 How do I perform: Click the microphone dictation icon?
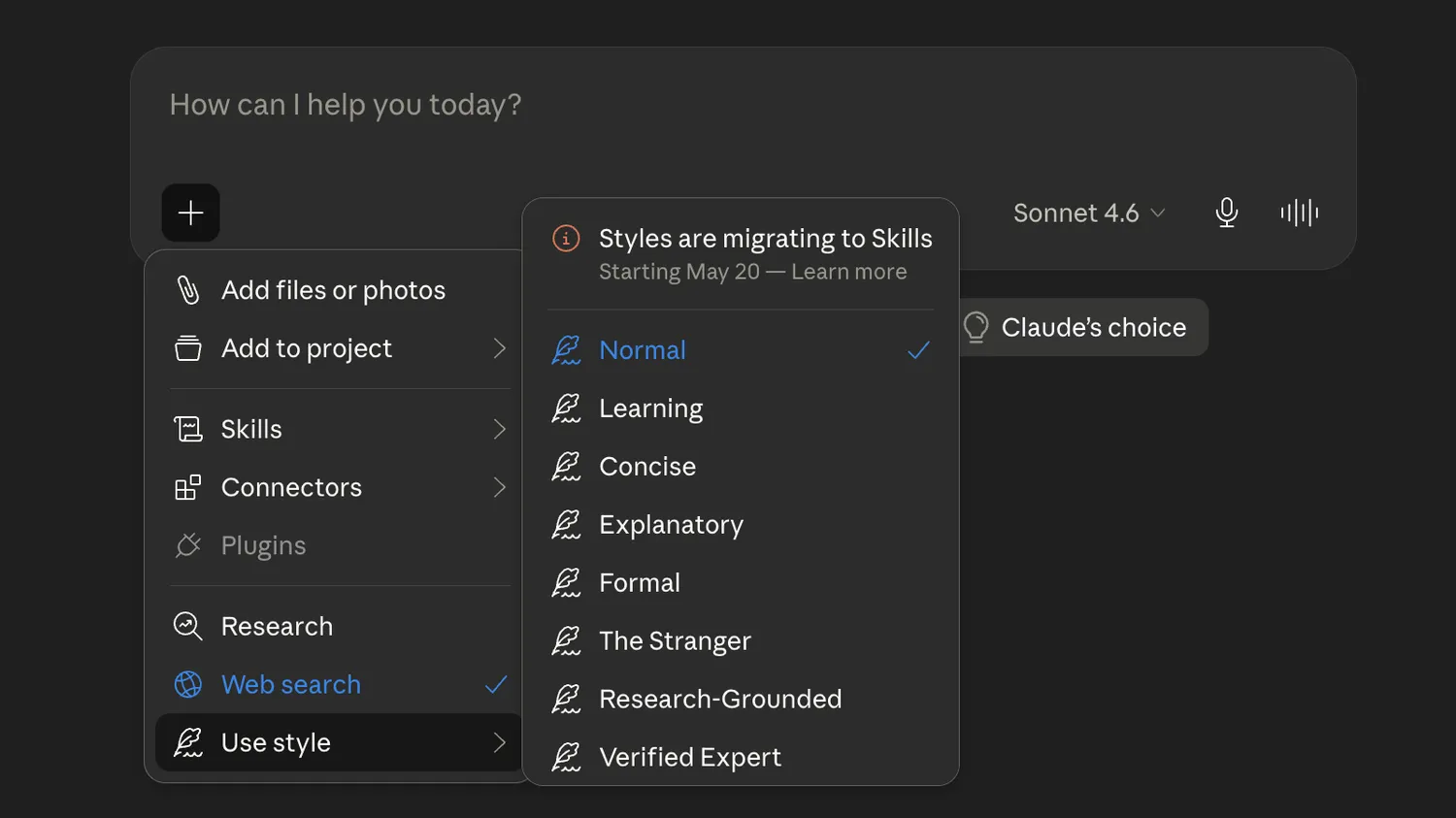click(1227, 213)
